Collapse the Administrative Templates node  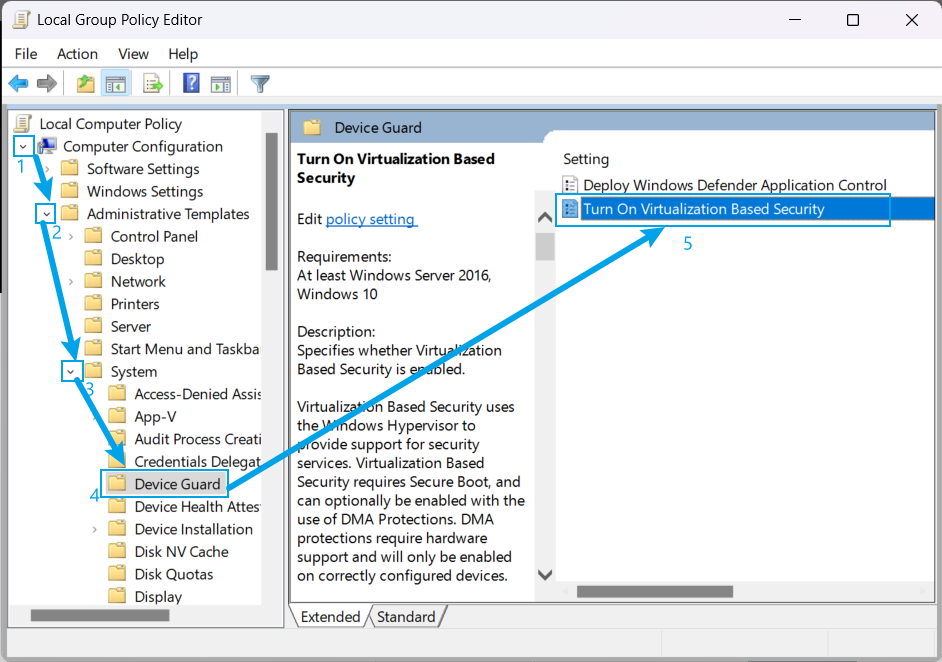(x=46, y=214)
